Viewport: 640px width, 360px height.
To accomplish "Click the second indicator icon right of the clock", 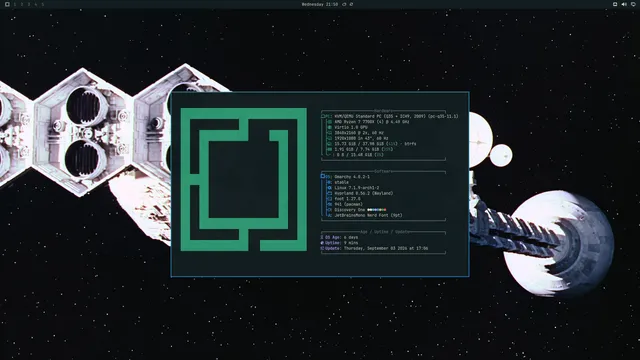I will pos(351,4).
